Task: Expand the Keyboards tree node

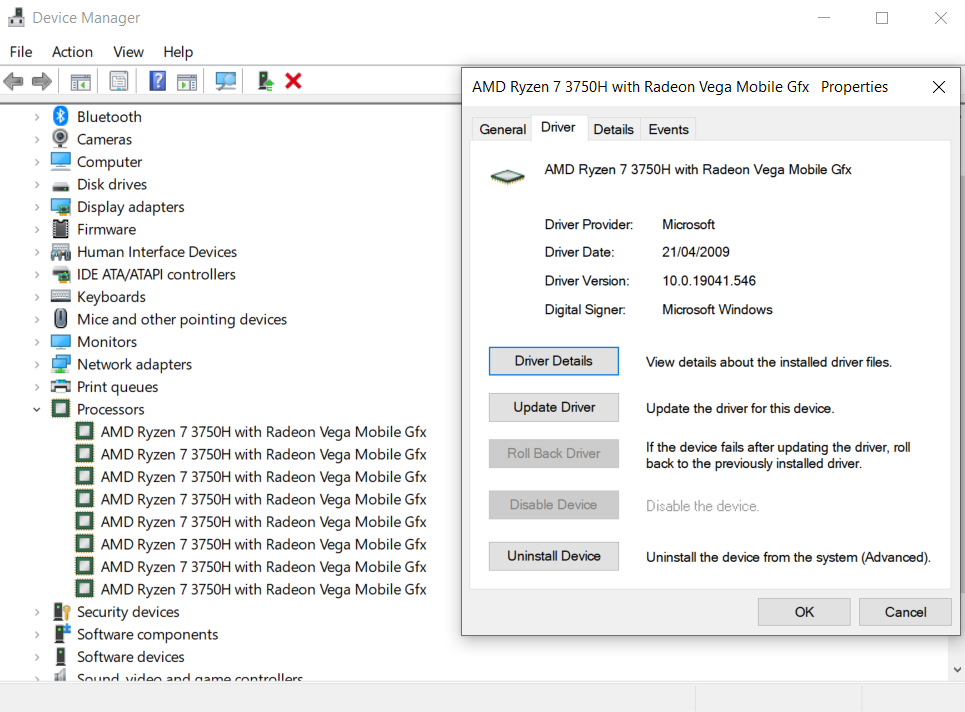Action: (37, 297)
